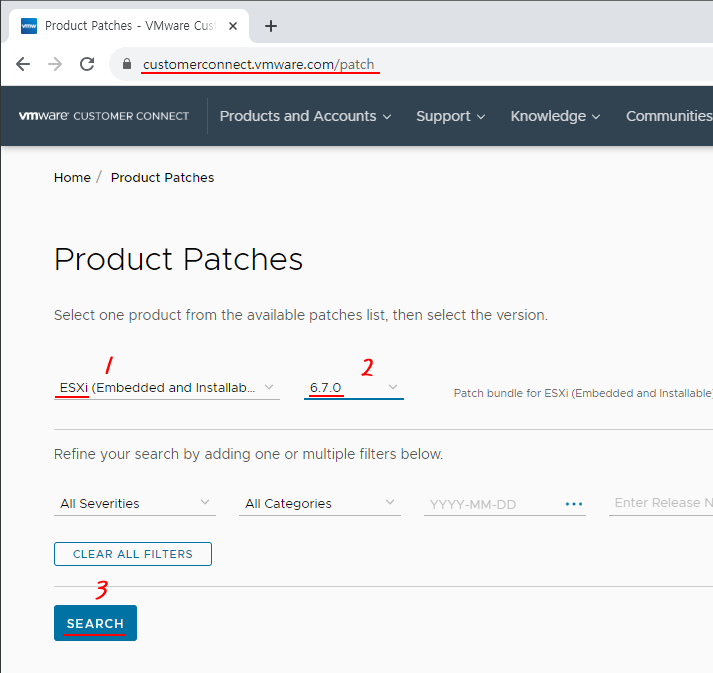
Task: Click CLEAR ALL FILTERS button
Action: 133,554
